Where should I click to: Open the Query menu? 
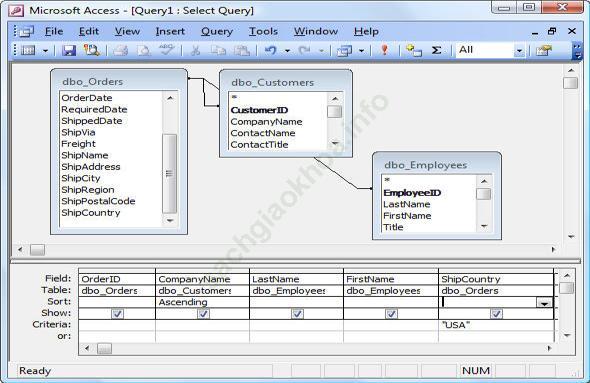[217, 32]
